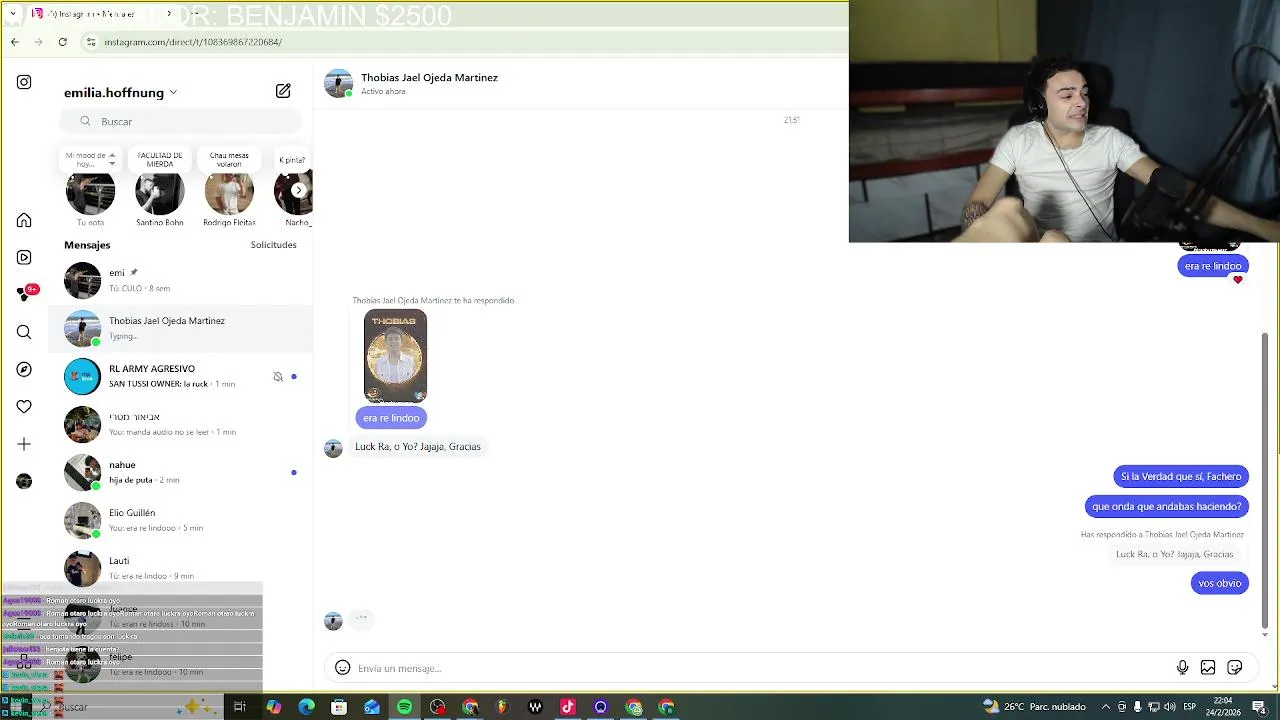
Task: Open the clock showing 22:04
Action: pyautogui.click(x=1223, y=707)
